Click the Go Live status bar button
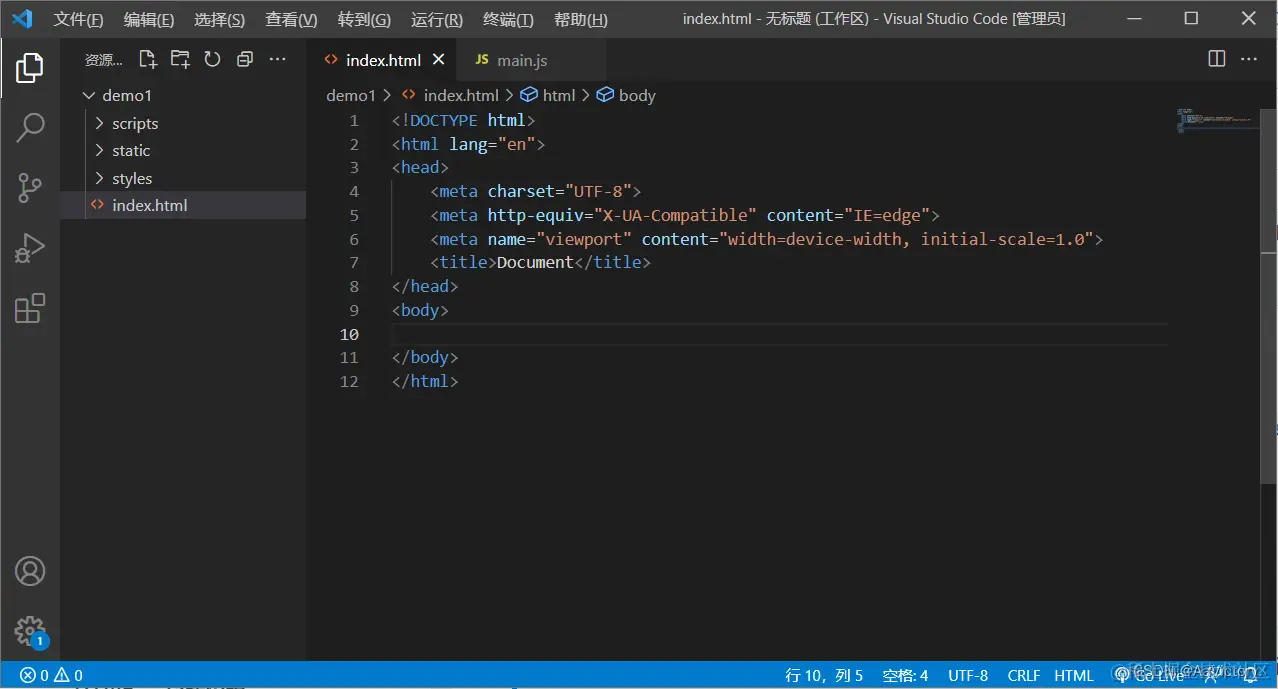This screenshot has height=689, width=1278. pos(1150,675)
